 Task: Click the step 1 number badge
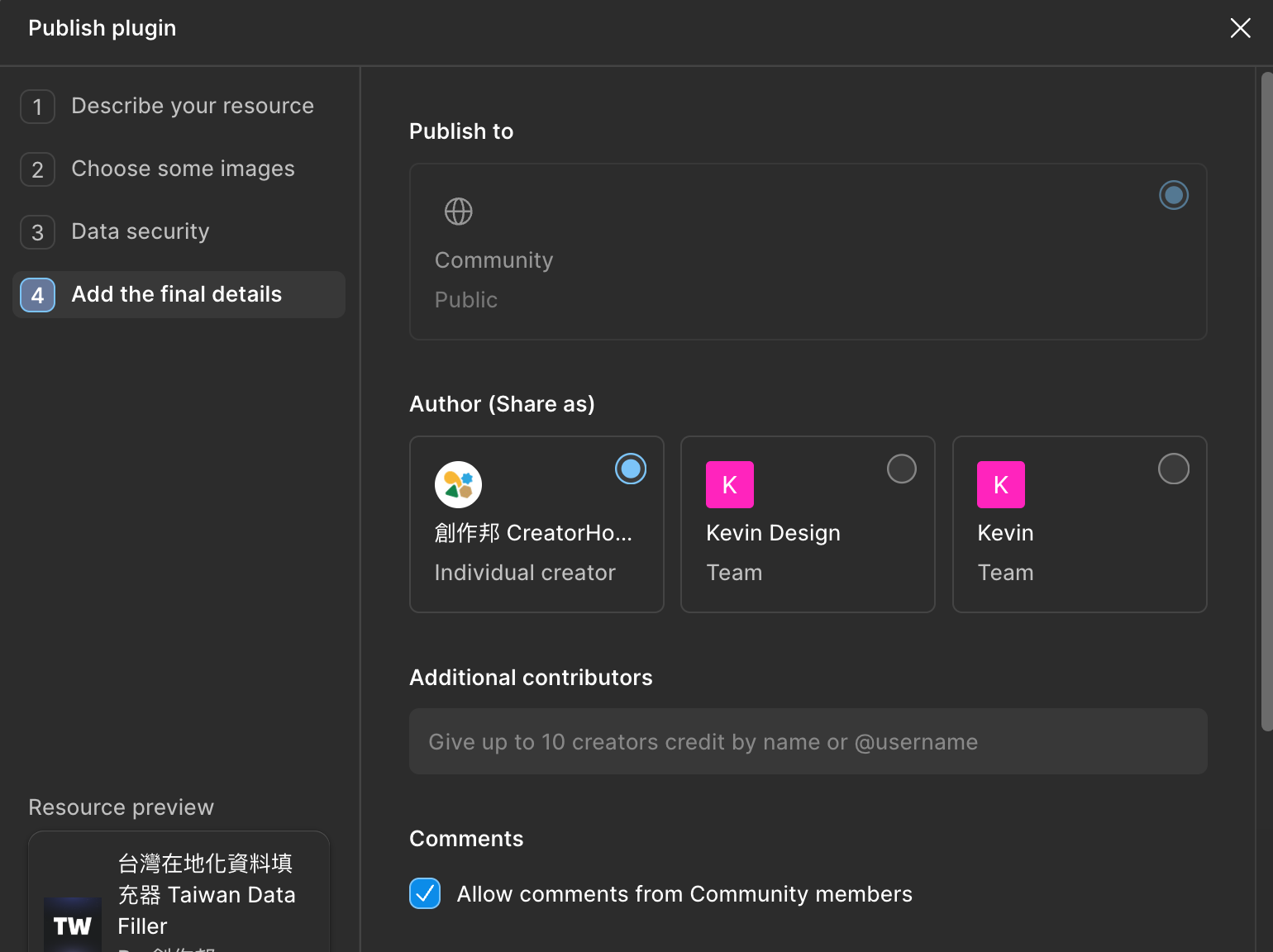(38, 107)
